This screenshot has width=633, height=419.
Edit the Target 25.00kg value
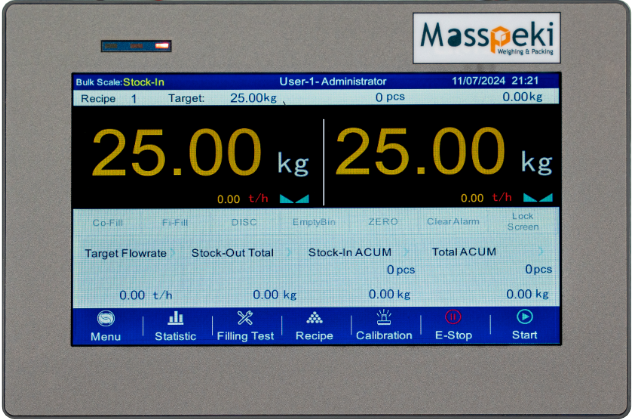[x=252, y=98]
